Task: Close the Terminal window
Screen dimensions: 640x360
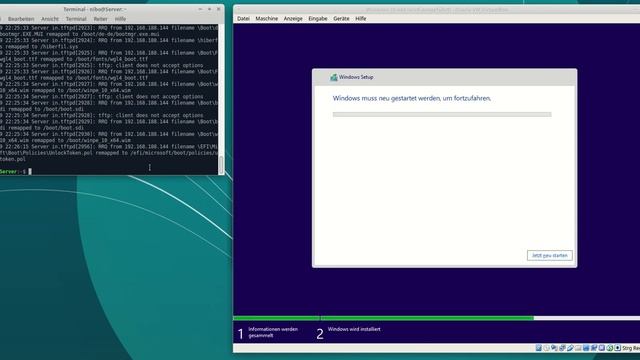Action: (x=218, y=9)
